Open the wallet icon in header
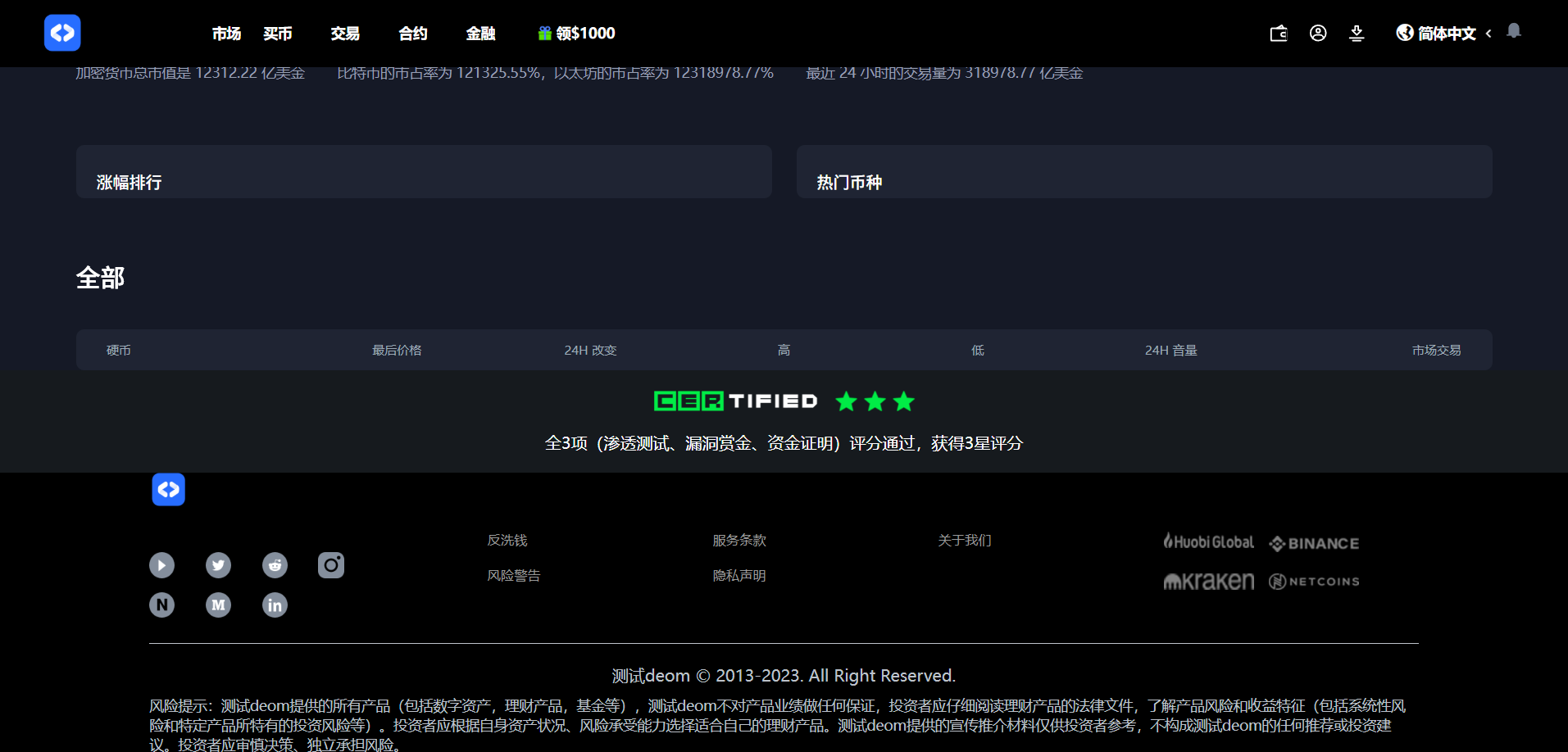This screenshot has width=1568, height=752. [x=1278, y=34]
